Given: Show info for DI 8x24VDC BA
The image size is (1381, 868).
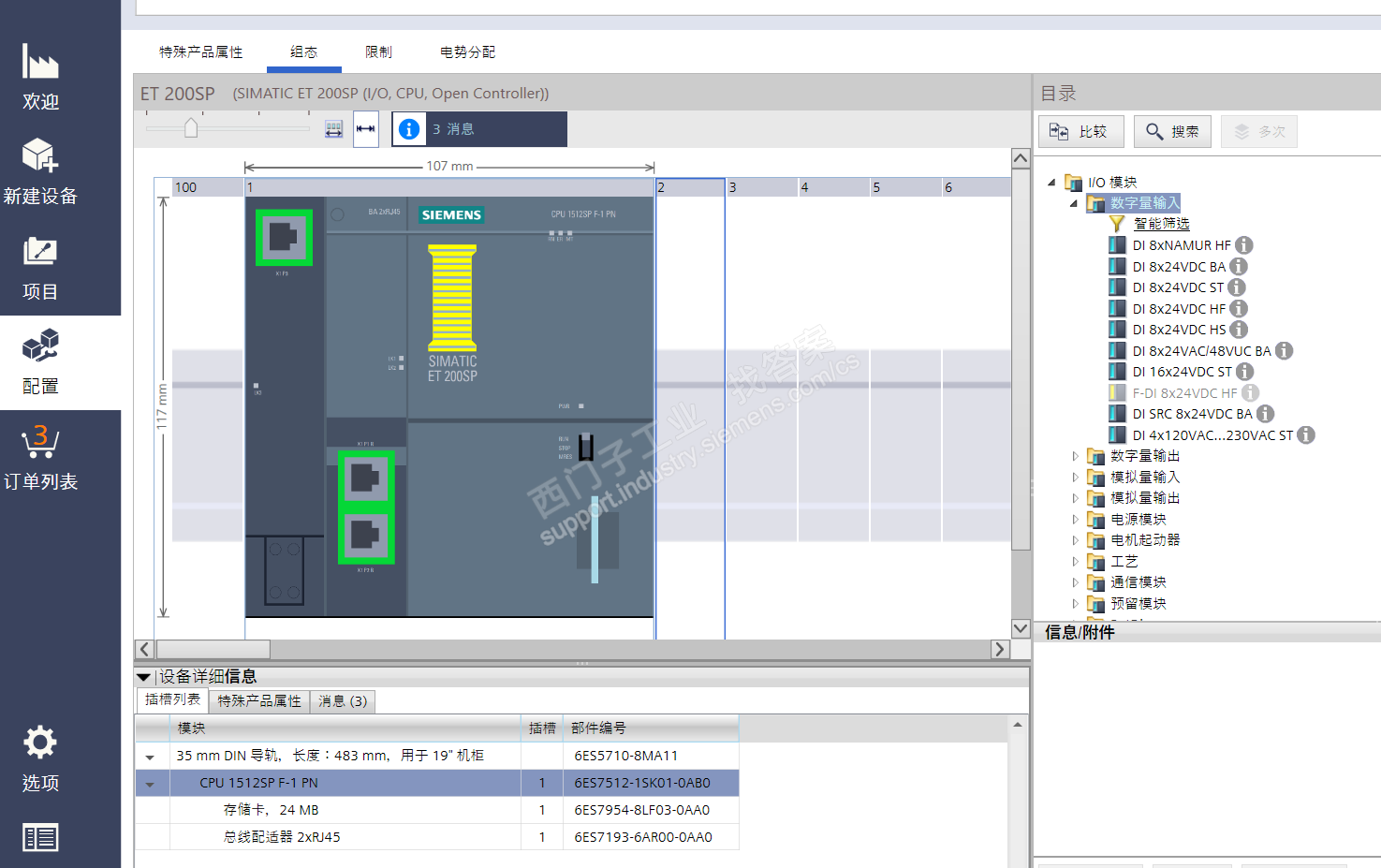Looking at the screenshot, I should click(x=1239, y=267).
